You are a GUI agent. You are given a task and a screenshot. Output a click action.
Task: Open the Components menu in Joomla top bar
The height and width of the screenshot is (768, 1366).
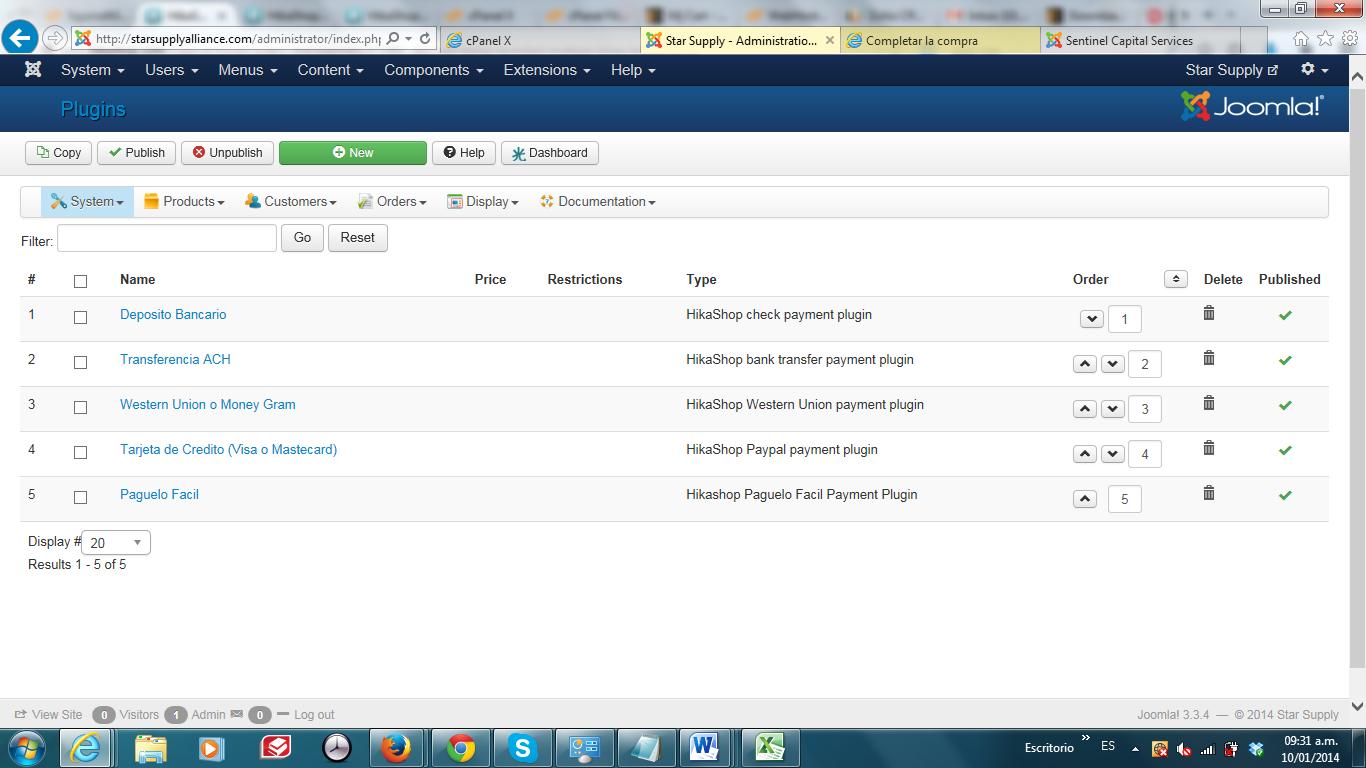(434, 70)
